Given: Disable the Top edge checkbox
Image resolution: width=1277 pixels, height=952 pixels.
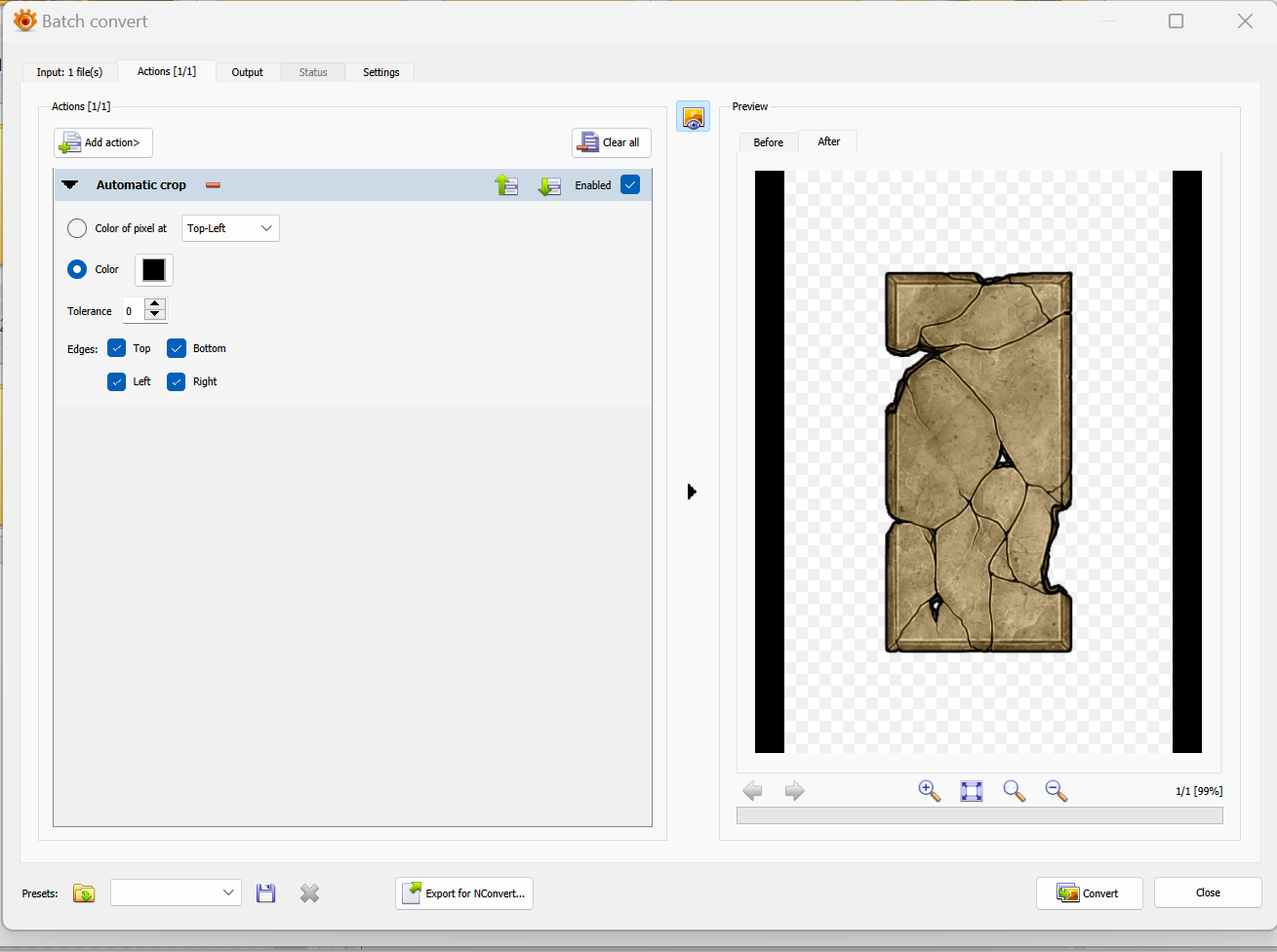Looking at the screenshot, I should [117, 348].
